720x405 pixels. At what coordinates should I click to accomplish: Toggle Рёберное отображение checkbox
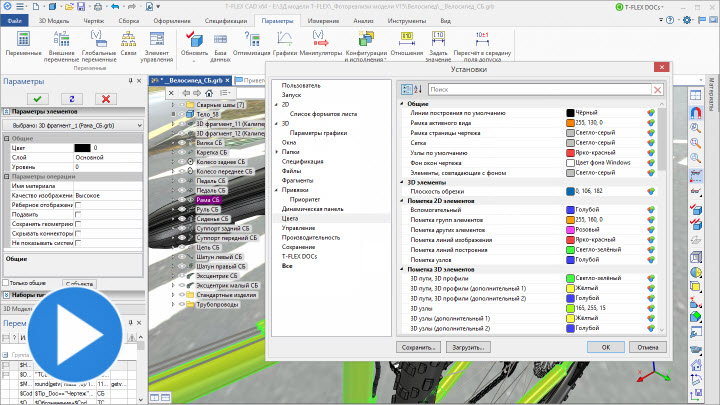tap(78, 205)
